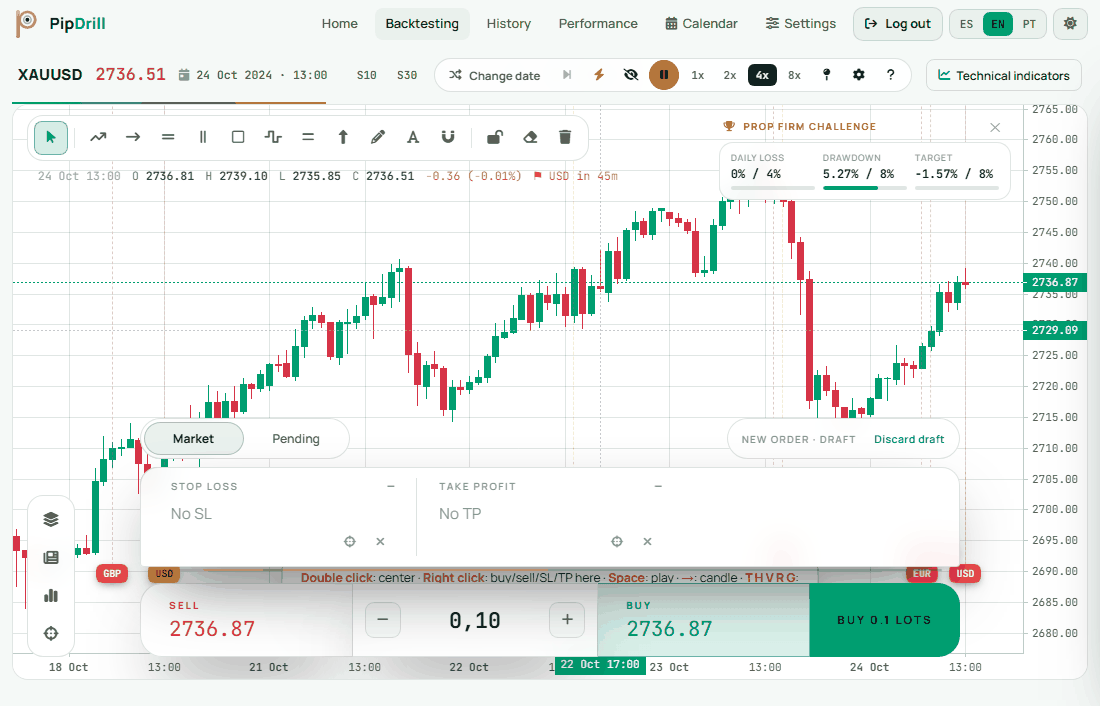Viewport: 1100px width, 706px height.
Task: Click the lightning bolt icon
Action: [x=599, y=75]
